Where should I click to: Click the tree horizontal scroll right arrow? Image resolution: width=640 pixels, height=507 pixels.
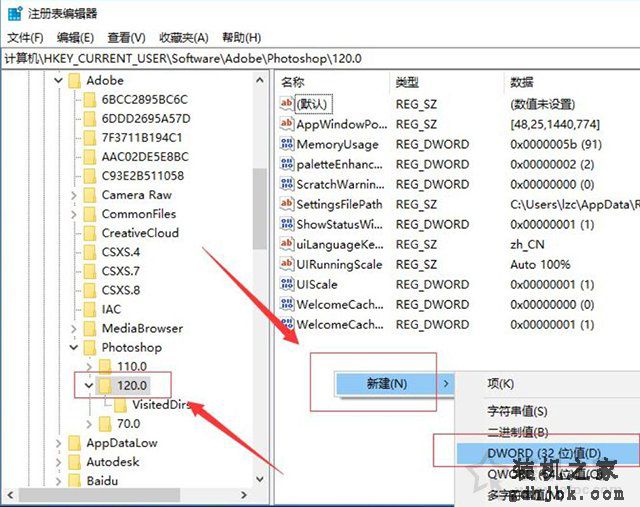pos(244,495)
